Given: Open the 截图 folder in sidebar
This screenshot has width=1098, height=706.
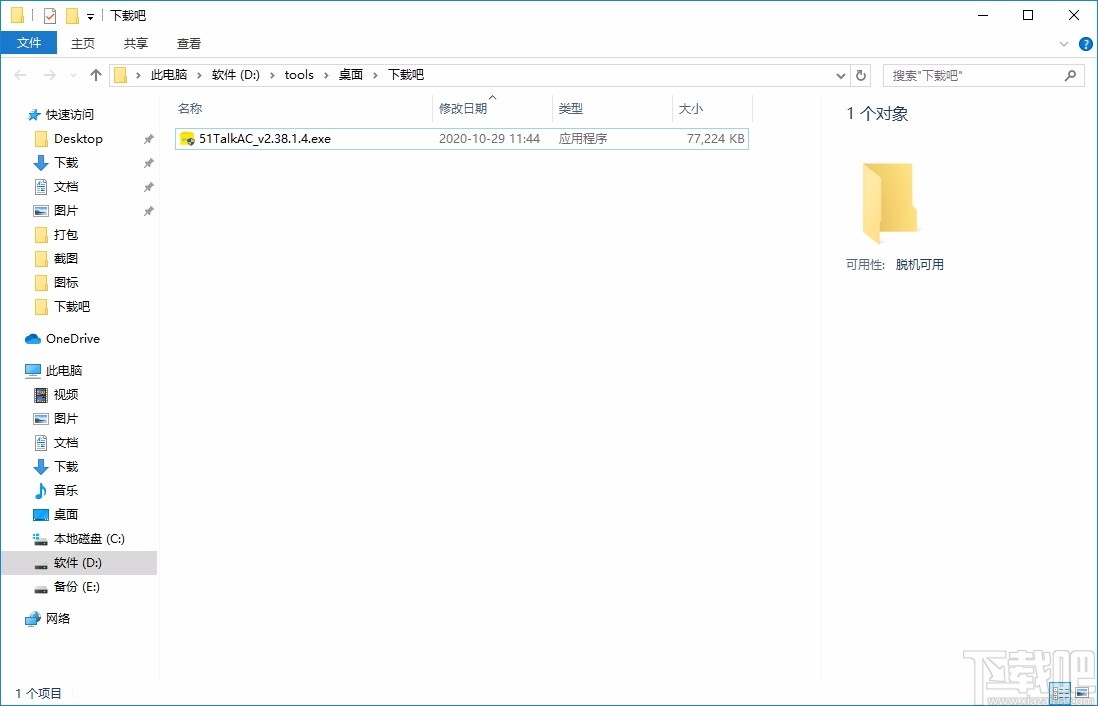Looking at the screenshot, I should (66, 258).
